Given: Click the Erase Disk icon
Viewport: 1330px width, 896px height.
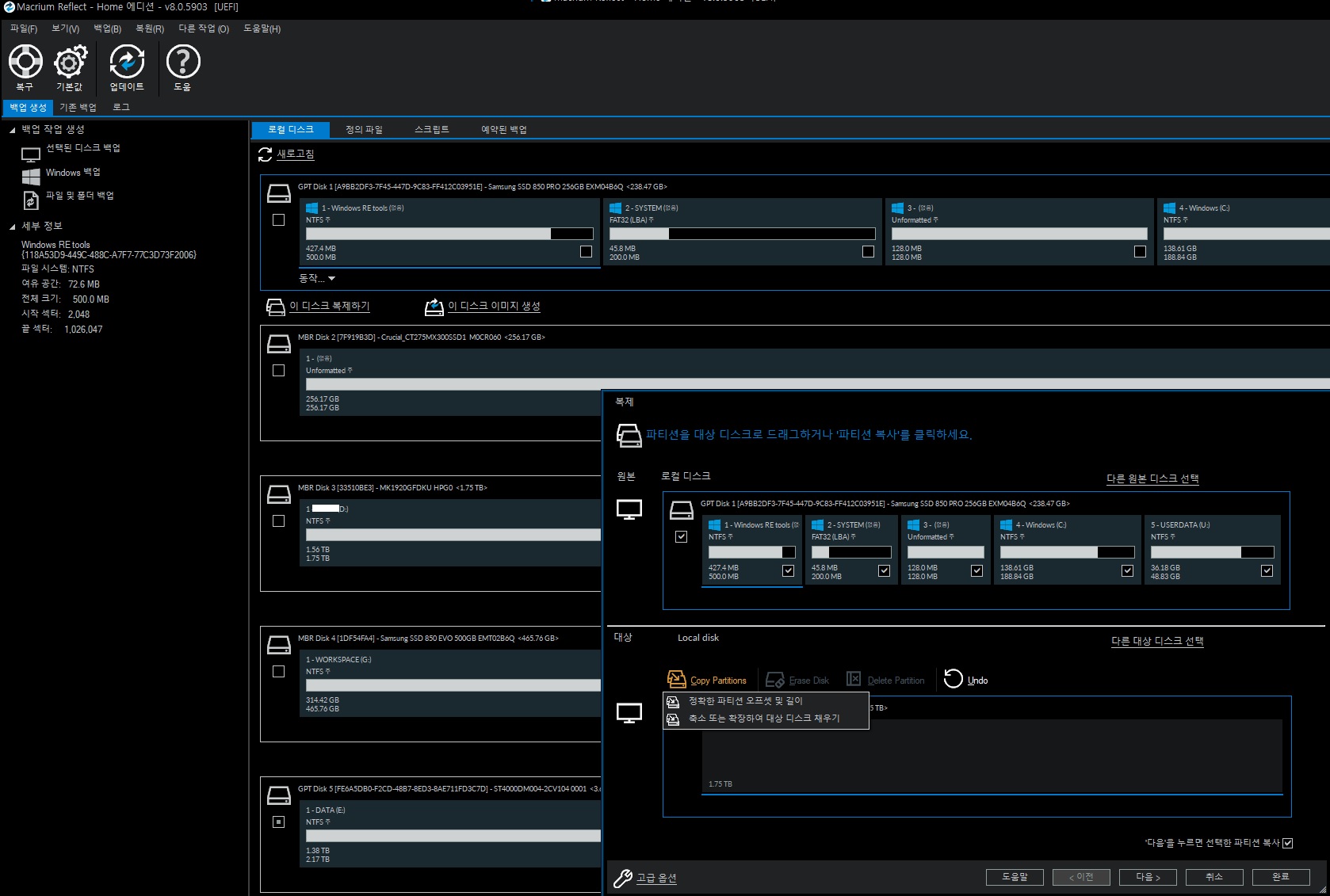Looking at the screenshot, I should (775, 680).
